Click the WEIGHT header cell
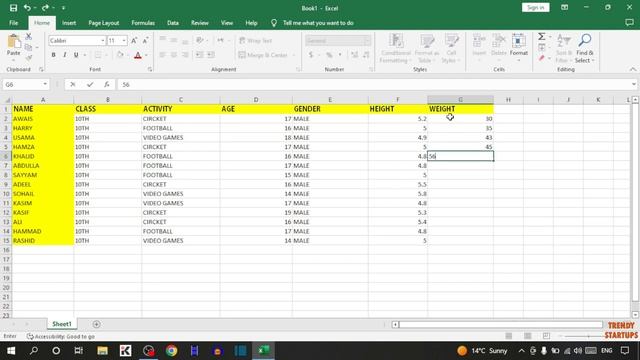Image resolution: width=640 pixels, height=360 pixels. (x=460, y=109)
